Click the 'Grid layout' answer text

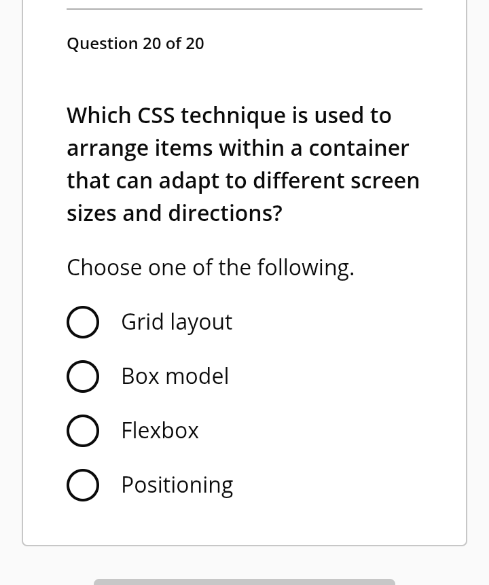pyautogui.click(x=177, y=322)
